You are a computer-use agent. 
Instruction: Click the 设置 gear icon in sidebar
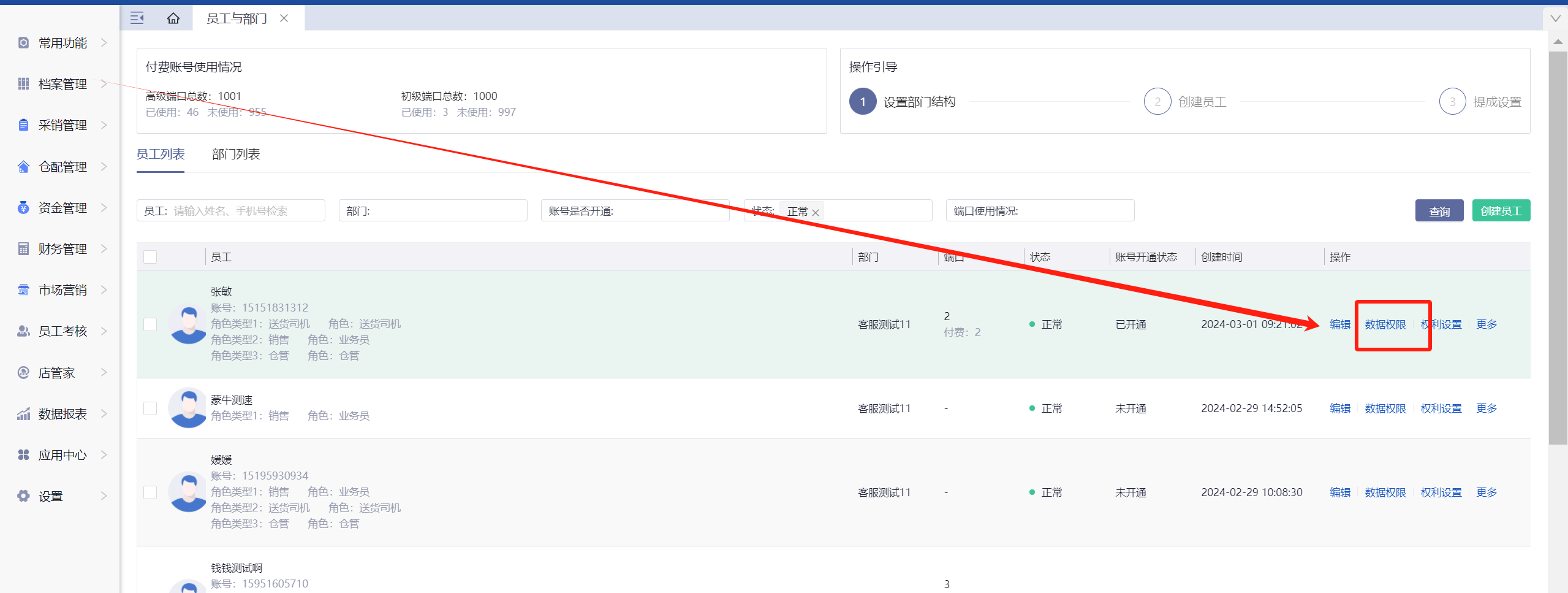23,496
